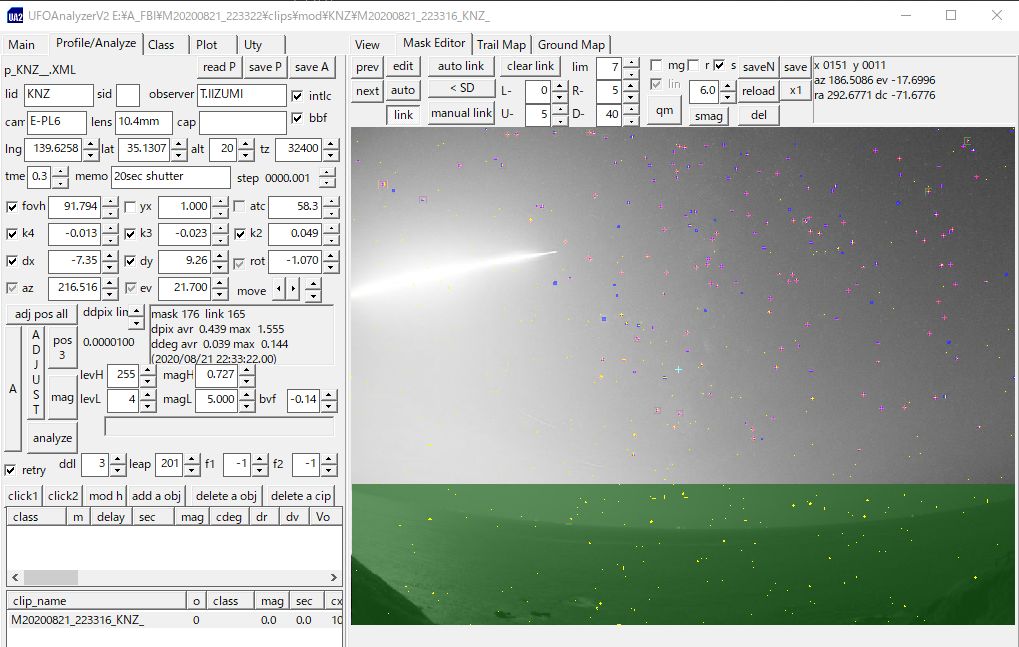Switch to the Trail Map tab
The image size is (1019, 647).
(x=501, y=44)
